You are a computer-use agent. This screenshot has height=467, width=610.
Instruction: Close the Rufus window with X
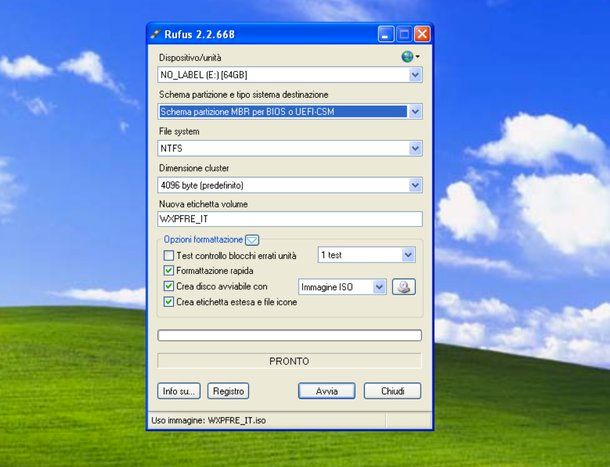[422, 34]
